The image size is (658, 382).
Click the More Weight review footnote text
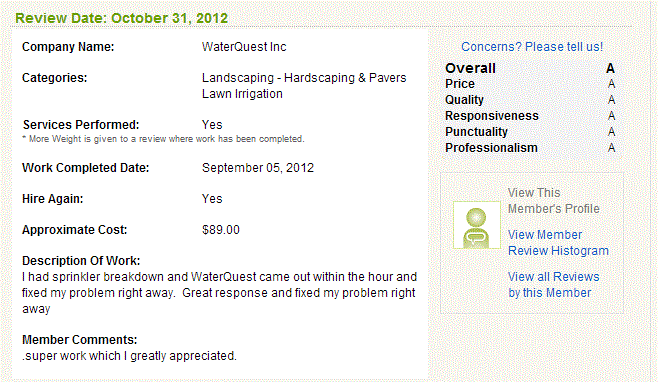coord(163,139)
